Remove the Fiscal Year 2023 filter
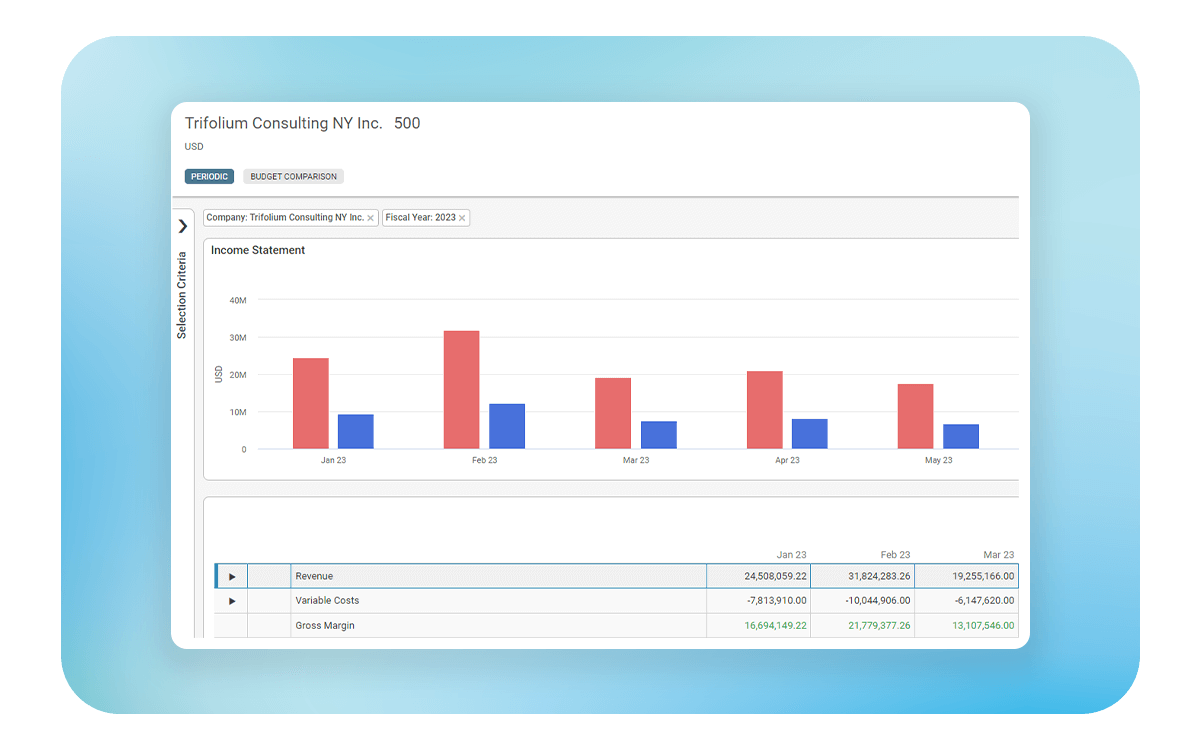Image resolution: width=1200 pixels, height=750 pixels. [x=462, y=218]
